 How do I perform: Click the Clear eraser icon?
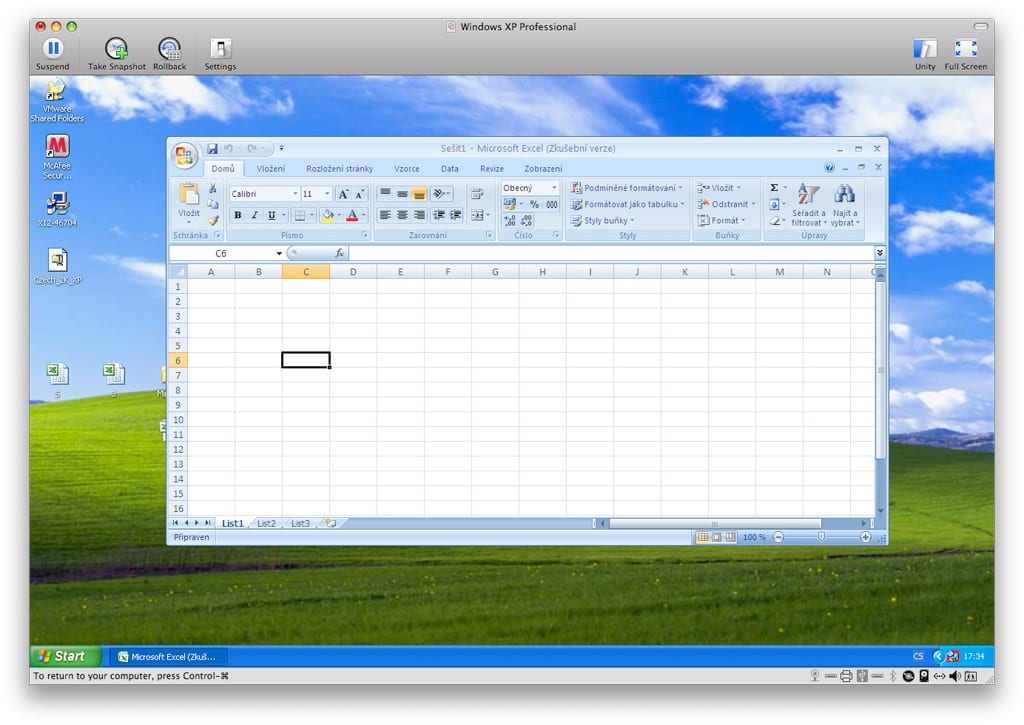[x=774, y=221]
